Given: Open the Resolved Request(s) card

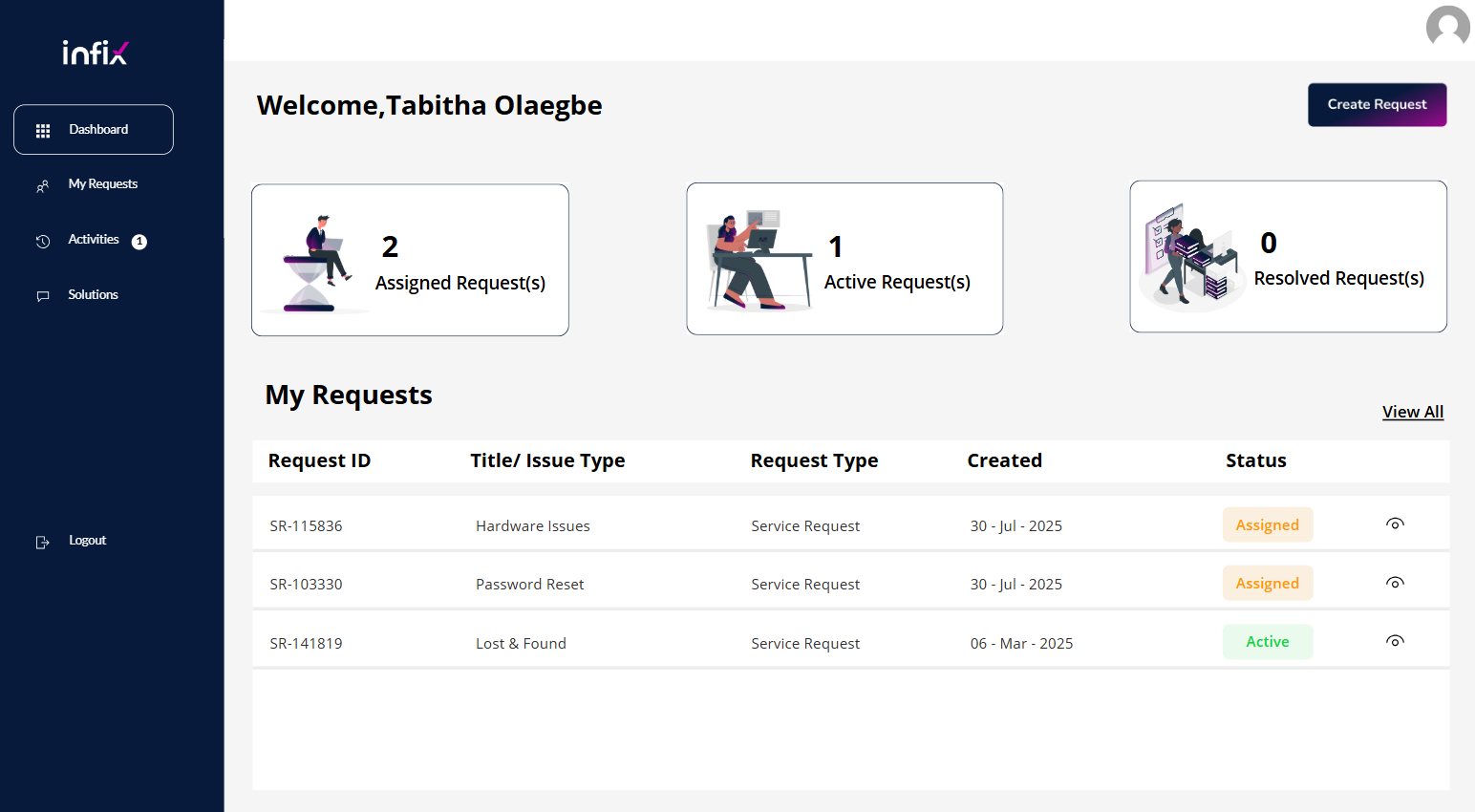Looking at the screenshot, I should pyautogui.click(x=1288, y=257).
